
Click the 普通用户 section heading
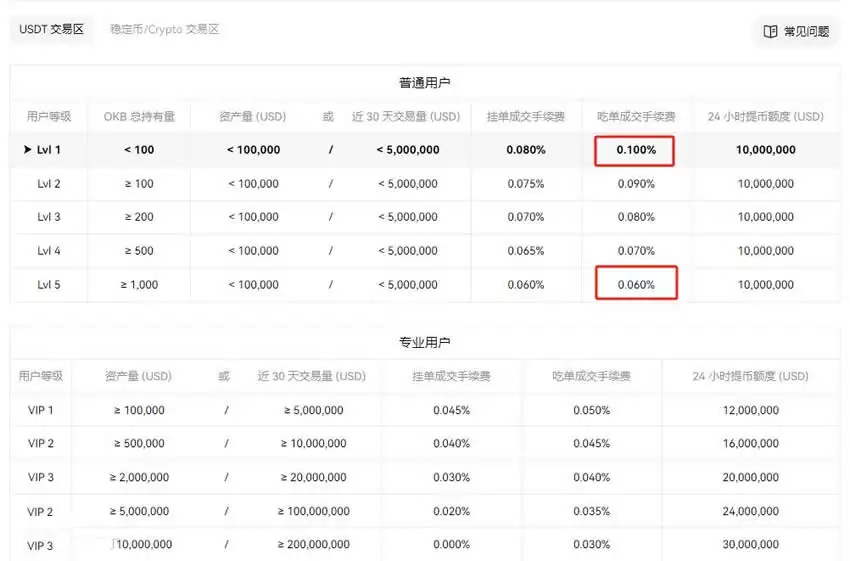click(x=424, y=83)
